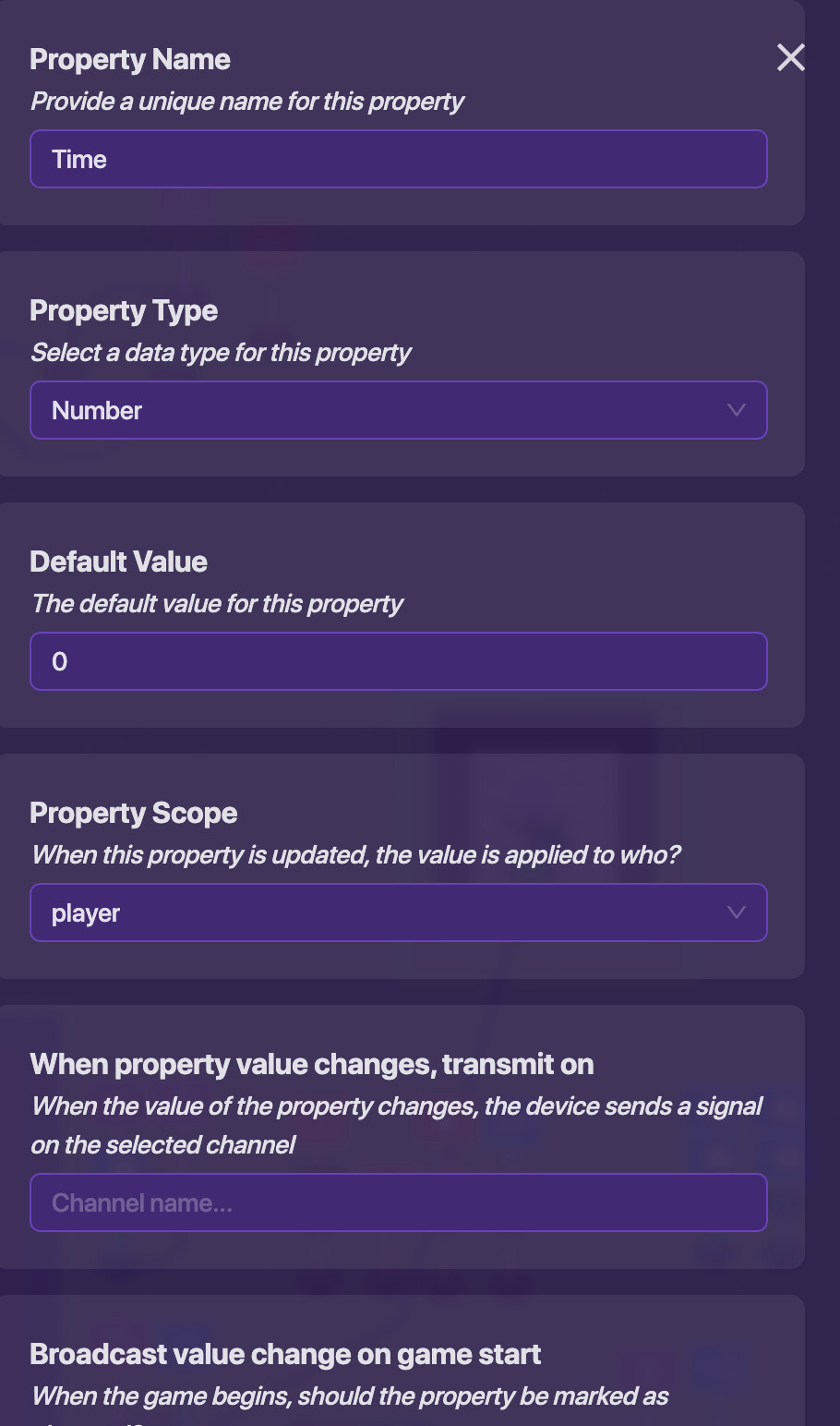The width and height of the screenshot is (840, 1426).
Task: Click the chevron arrow in Property Scope
Action: click(x=736, y=912)
